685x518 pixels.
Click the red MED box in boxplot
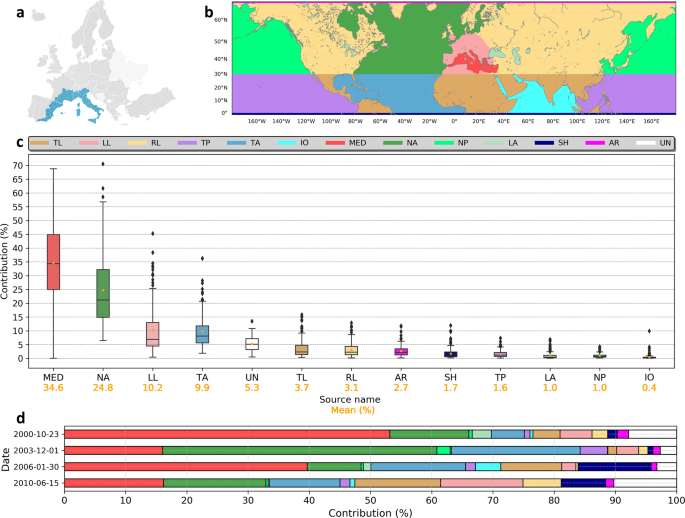54,262
